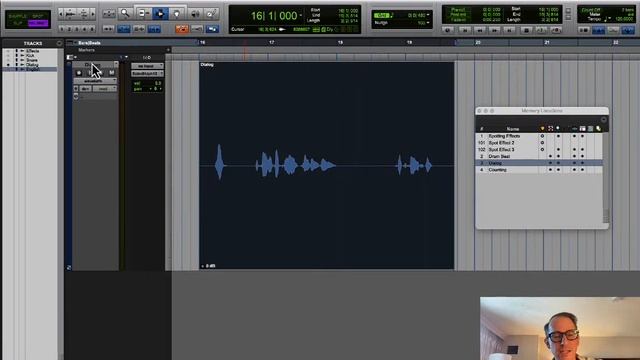Select the Kick track in Tracks list
Image resolution: width=640 pixels, height=360 pixels.
point(31,56)
